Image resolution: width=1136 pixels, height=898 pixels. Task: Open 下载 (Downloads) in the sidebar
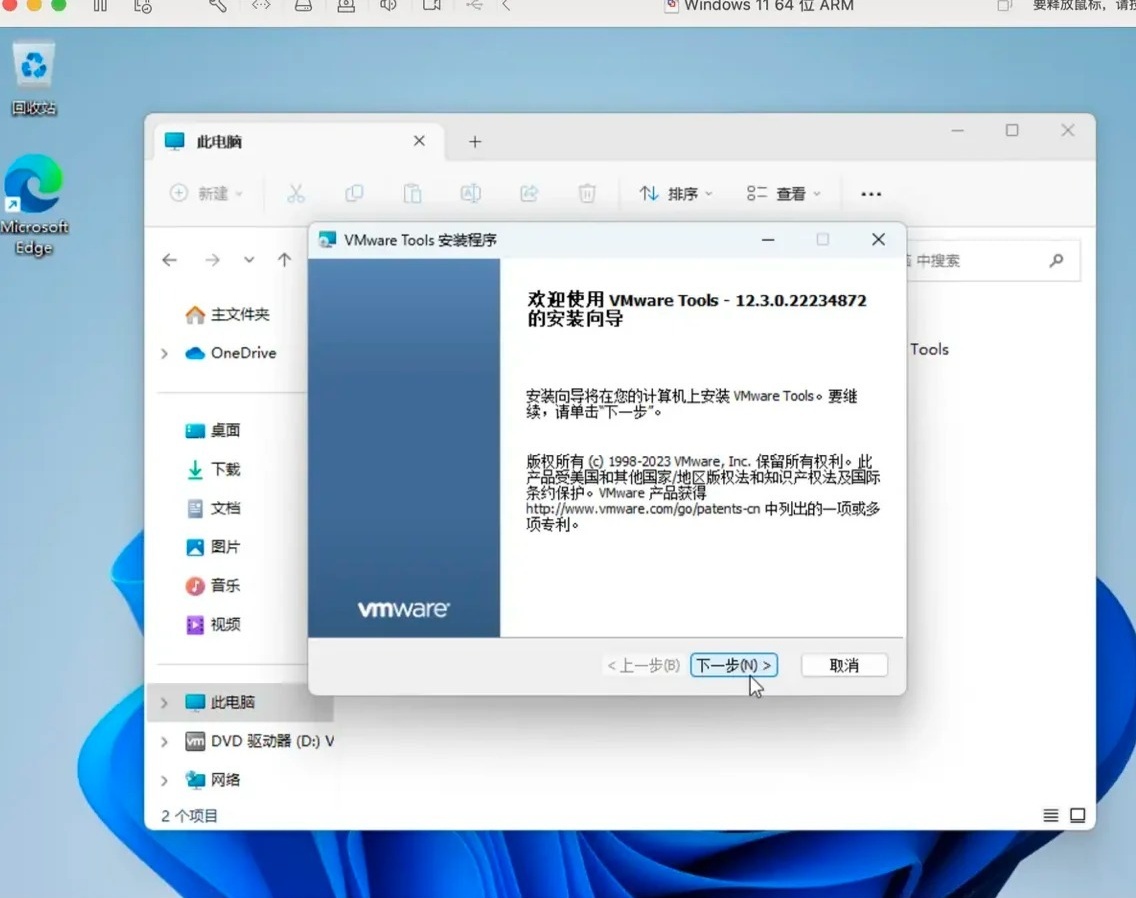[212, 470]
